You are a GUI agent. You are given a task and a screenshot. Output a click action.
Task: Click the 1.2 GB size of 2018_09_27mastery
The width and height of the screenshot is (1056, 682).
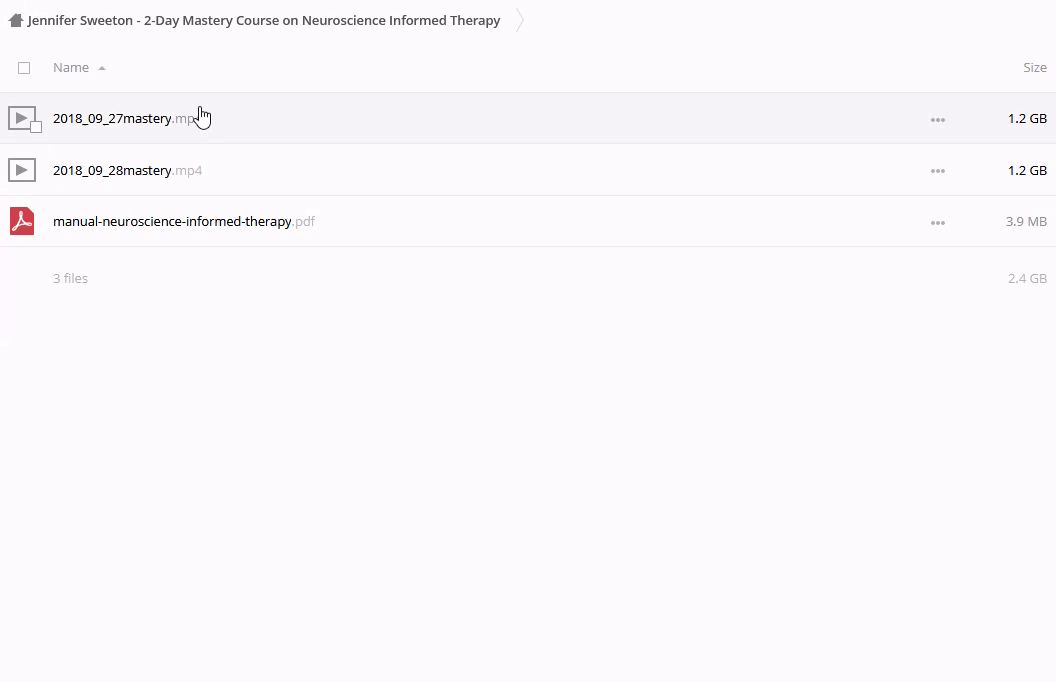tap(1027, 118)
